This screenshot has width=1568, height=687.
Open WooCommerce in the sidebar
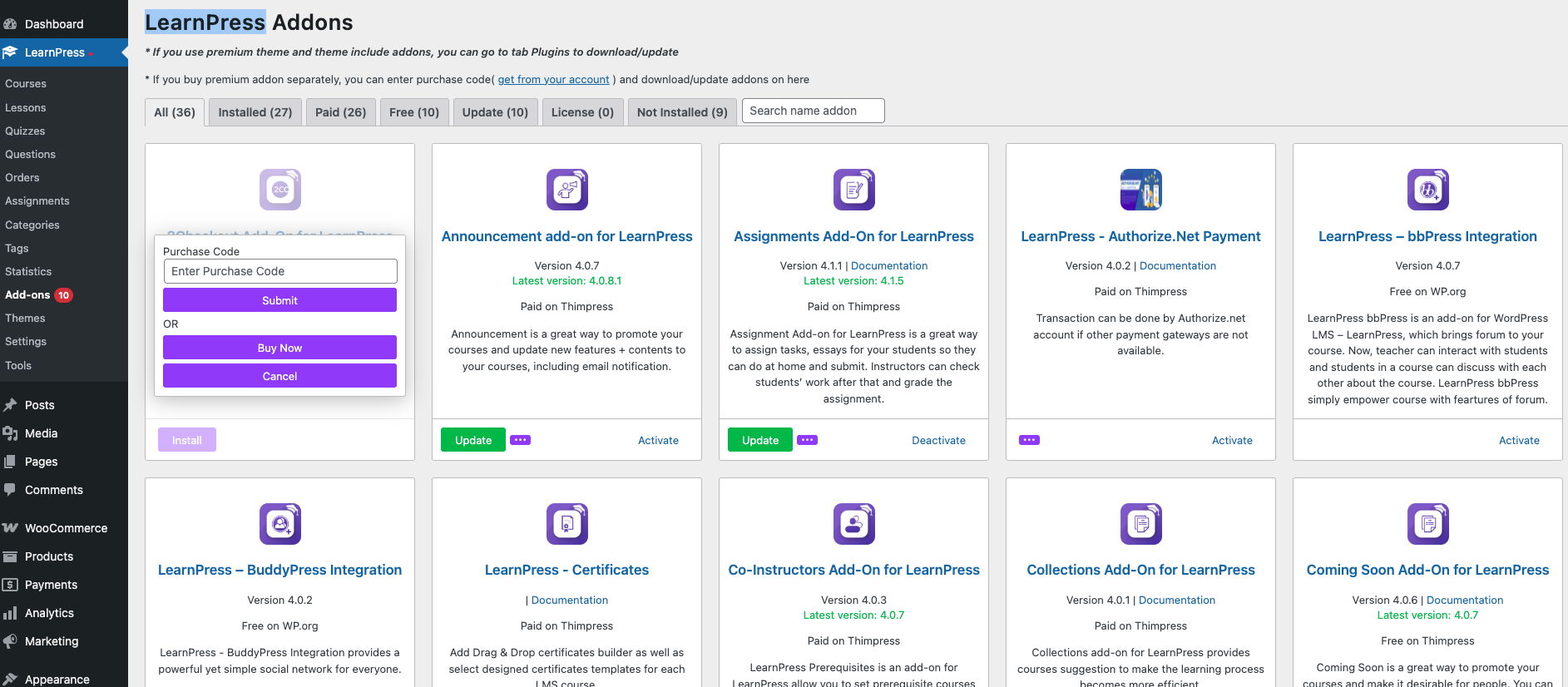66,528
